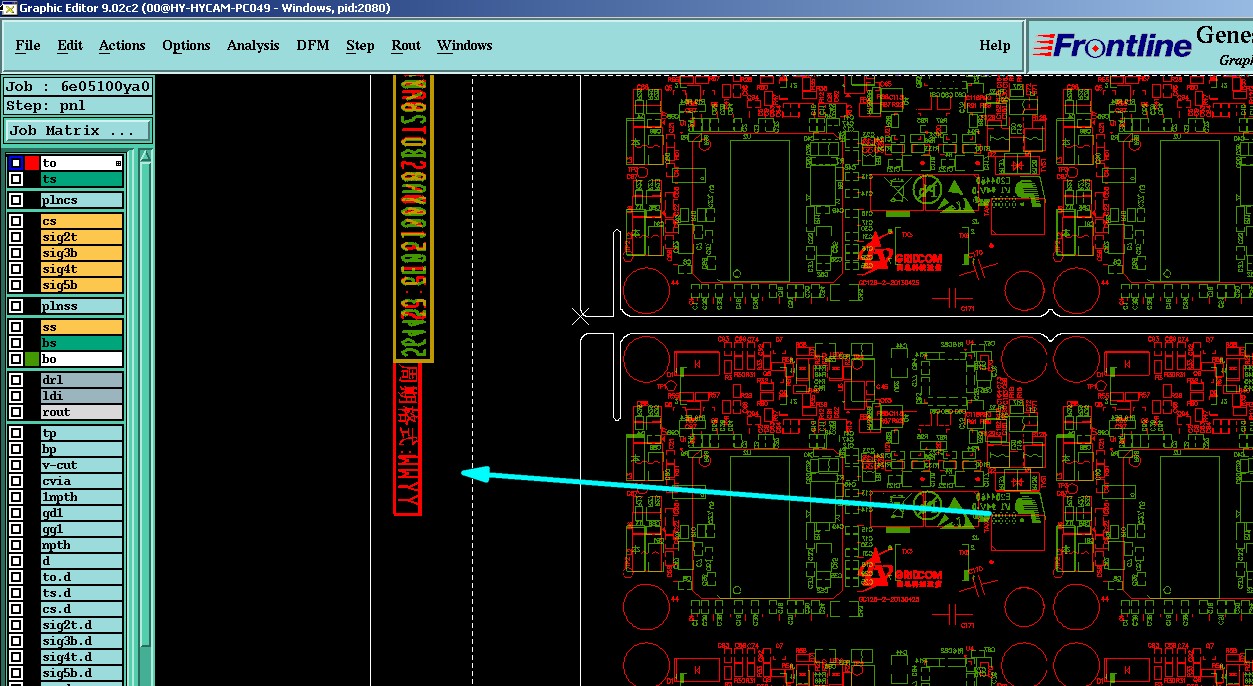Click the red color swatch of 'to' layer

(32, 163)
